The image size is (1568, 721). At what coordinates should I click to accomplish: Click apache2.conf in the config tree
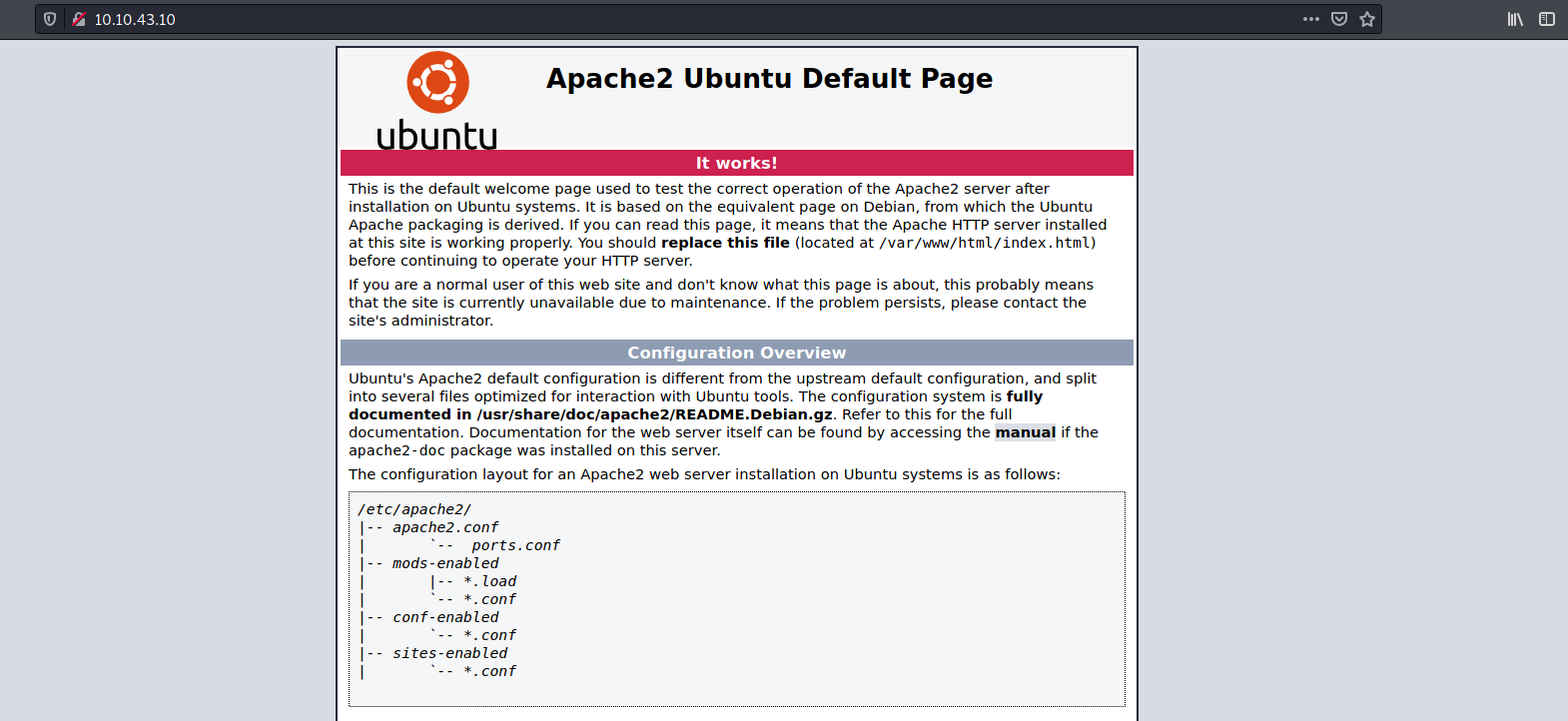(x=445, y=527)
